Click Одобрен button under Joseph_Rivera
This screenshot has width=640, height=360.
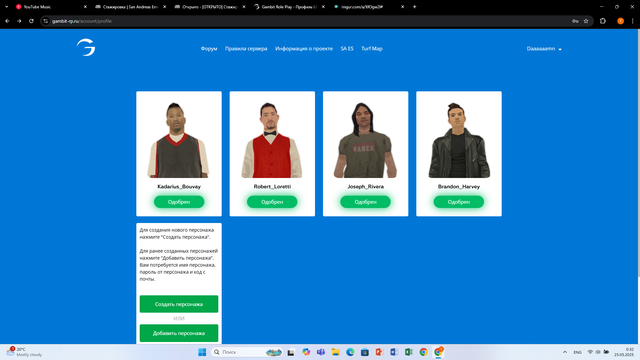click(x=365, y=202)
